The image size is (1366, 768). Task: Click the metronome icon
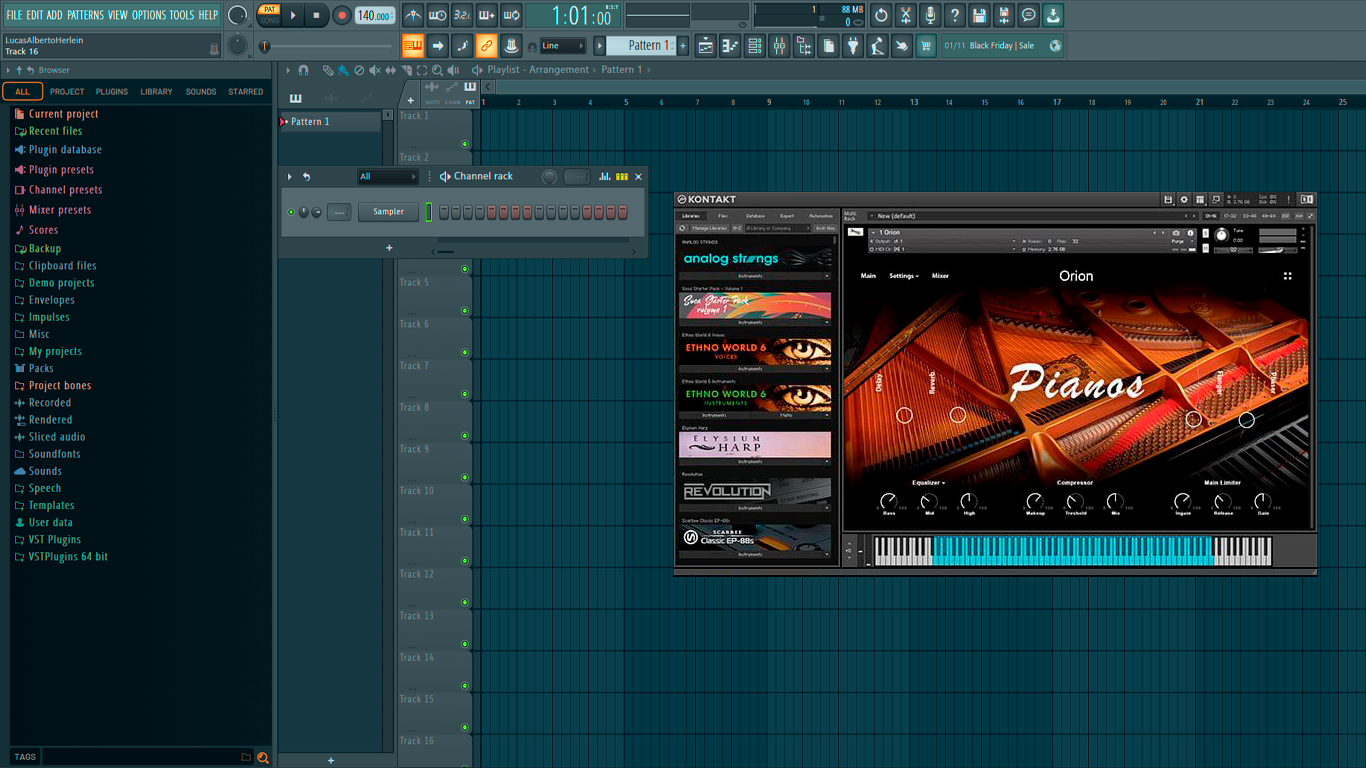pyautogui.click(x=413, y=15)
